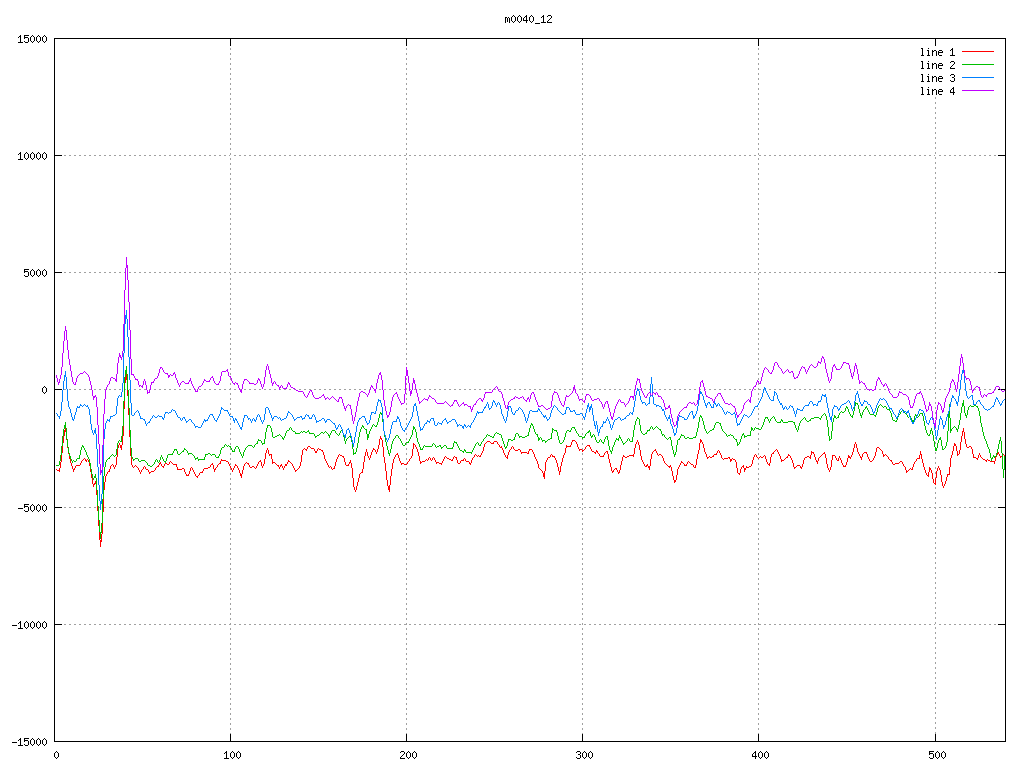1024x768 pixels.
Task: Click the green line 2 legend sample
Action: (x=978, y=65)
